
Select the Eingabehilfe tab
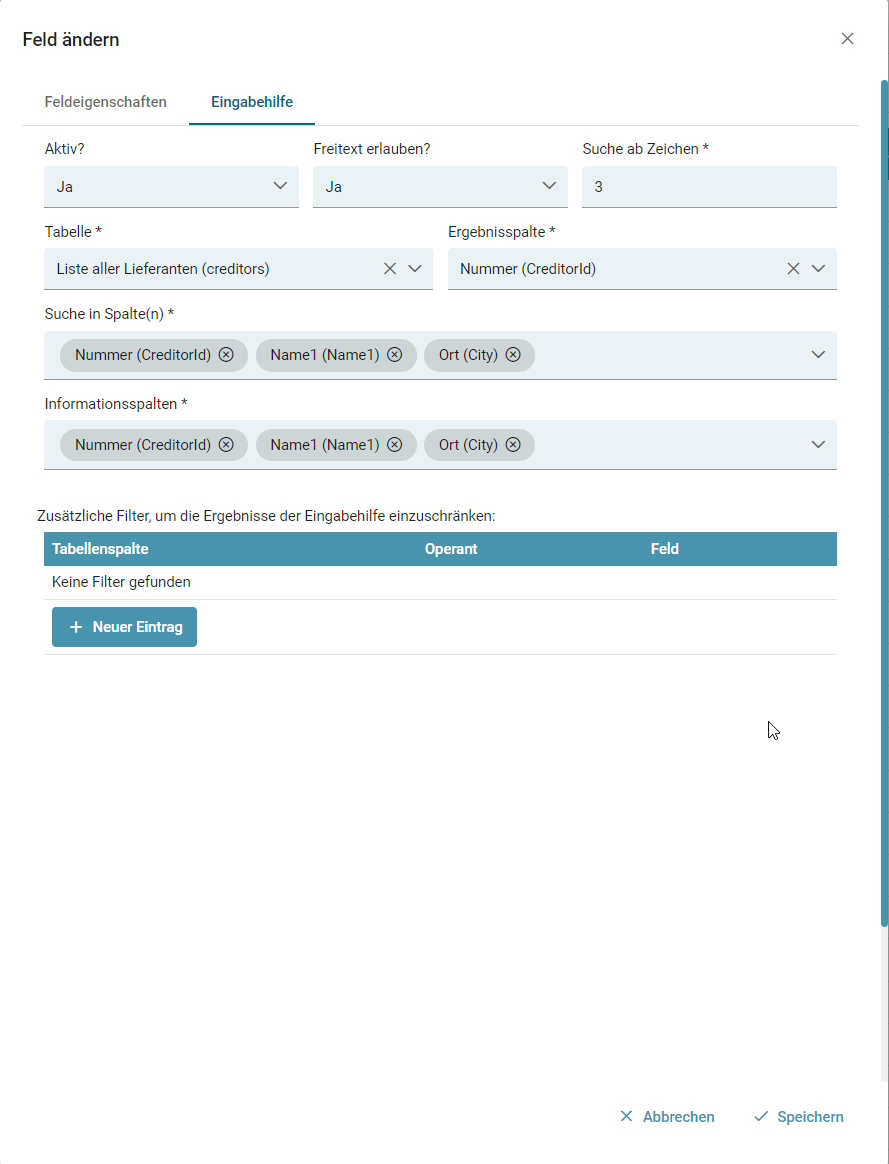click(x=252, y=102)
